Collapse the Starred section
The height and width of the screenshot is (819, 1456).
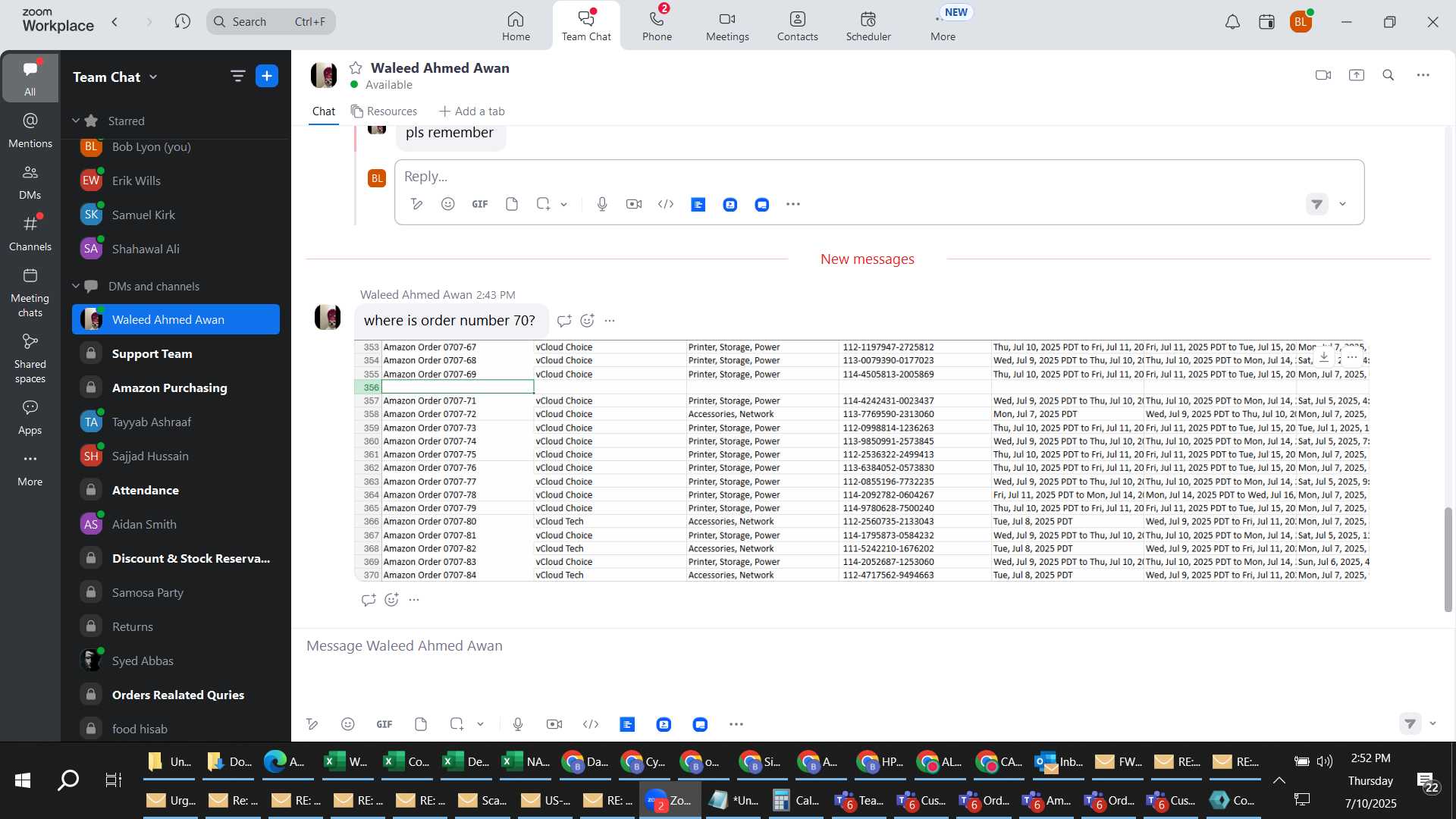76,121
